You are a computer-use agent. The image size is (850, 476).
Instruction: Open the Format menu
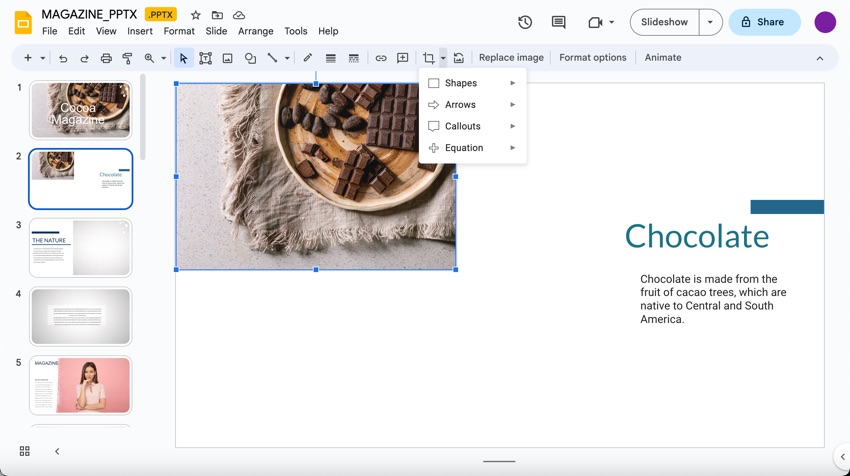pos(179,31)
